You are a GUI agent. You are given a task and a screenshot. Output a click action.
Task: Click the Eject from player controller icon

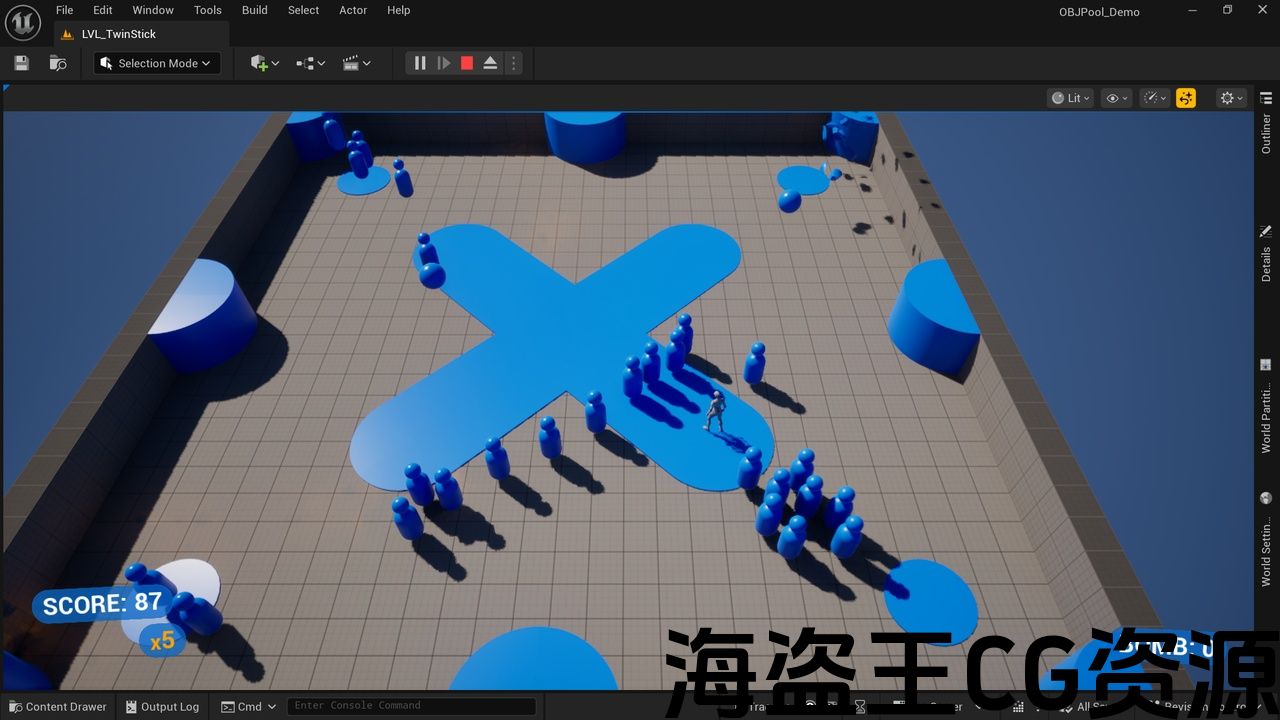click(490, 63)
